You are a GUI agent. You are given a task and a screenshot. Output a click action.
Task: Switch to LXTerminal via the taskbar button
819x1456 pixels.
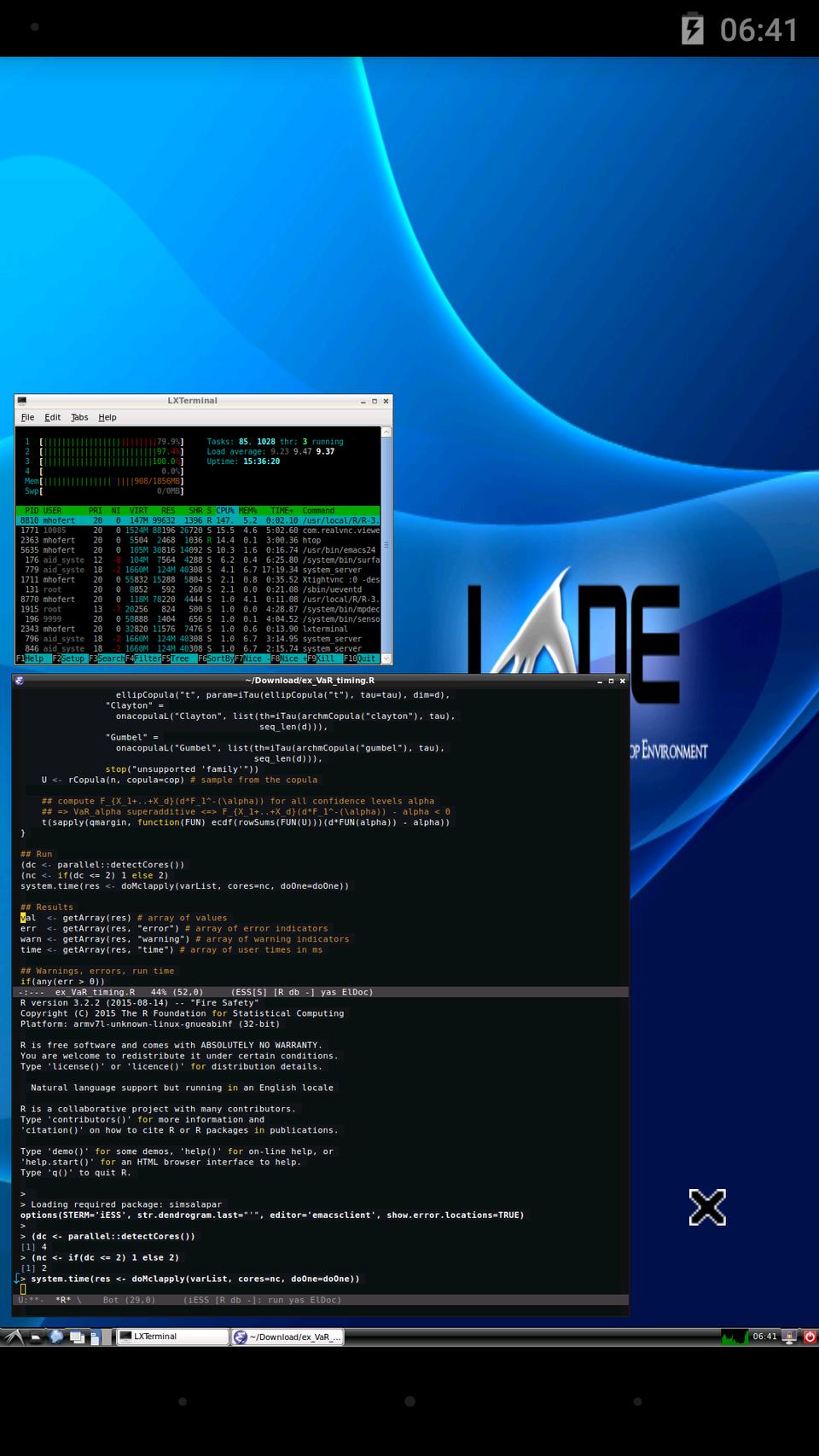pos(171,1337)
